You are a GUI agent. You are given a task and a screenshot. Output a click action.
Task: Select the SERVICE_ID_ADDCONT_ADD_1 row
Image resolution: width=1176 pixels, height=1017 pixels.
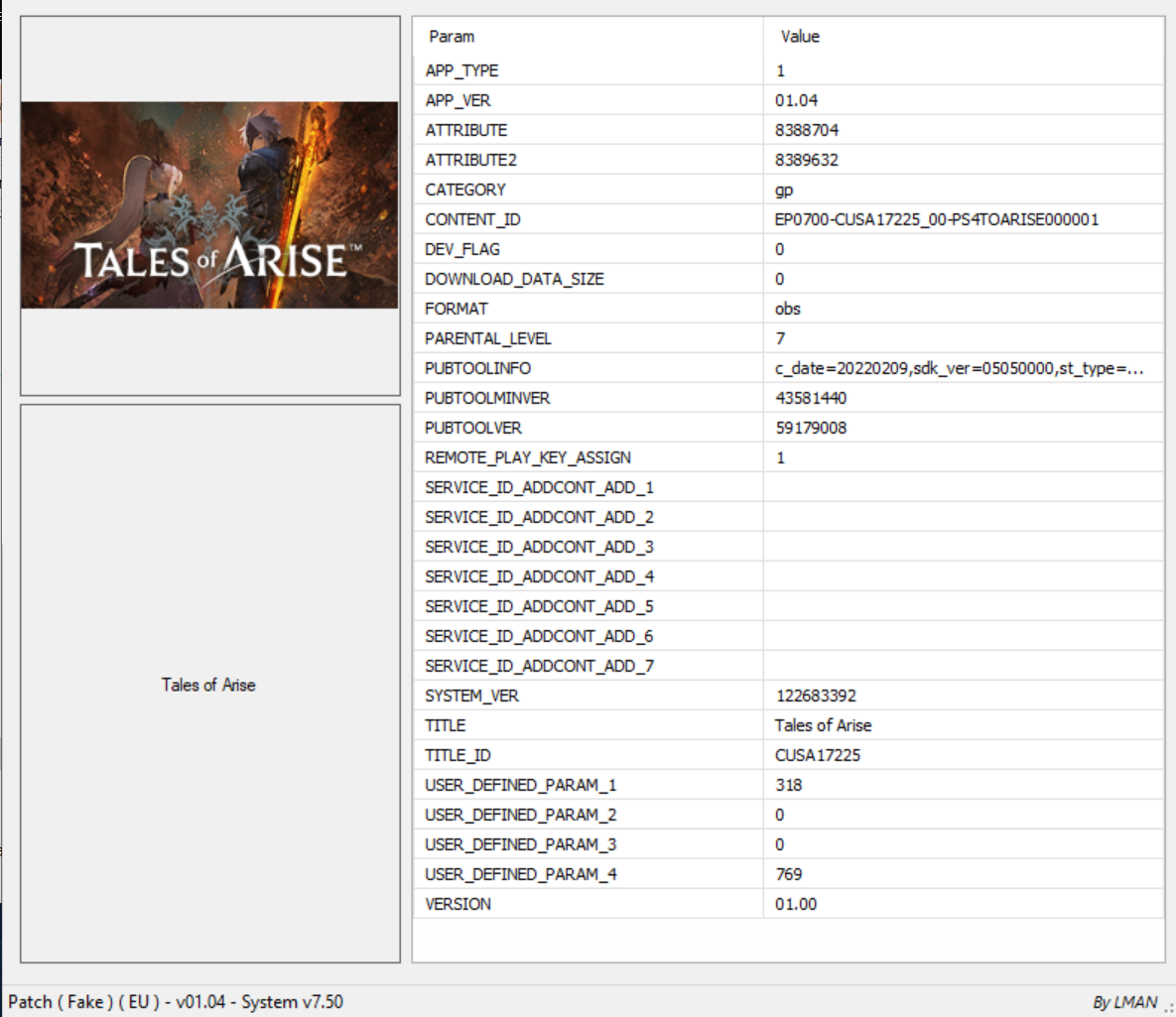788,487
